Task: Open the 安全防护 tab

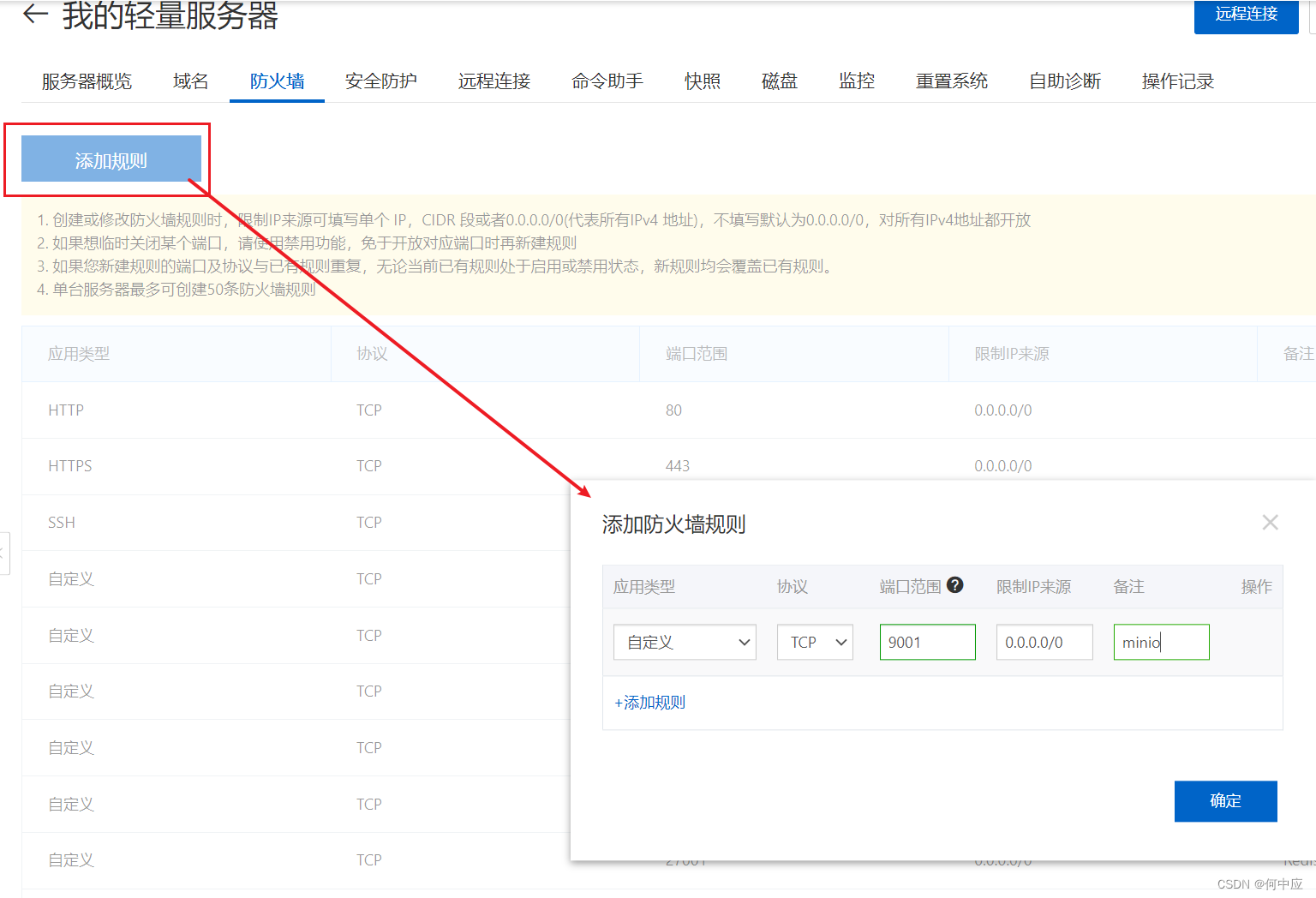Action: pos(380,81)
